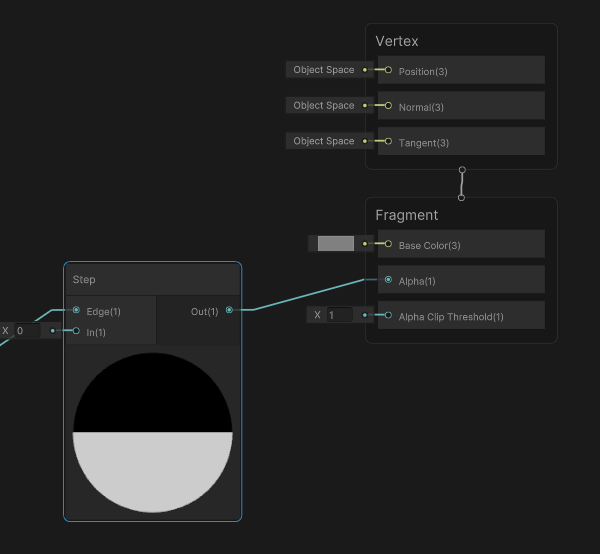Click the Vertex Position(3) input port
Viewport: 600px width, 554px height.
tap(388, 70)
